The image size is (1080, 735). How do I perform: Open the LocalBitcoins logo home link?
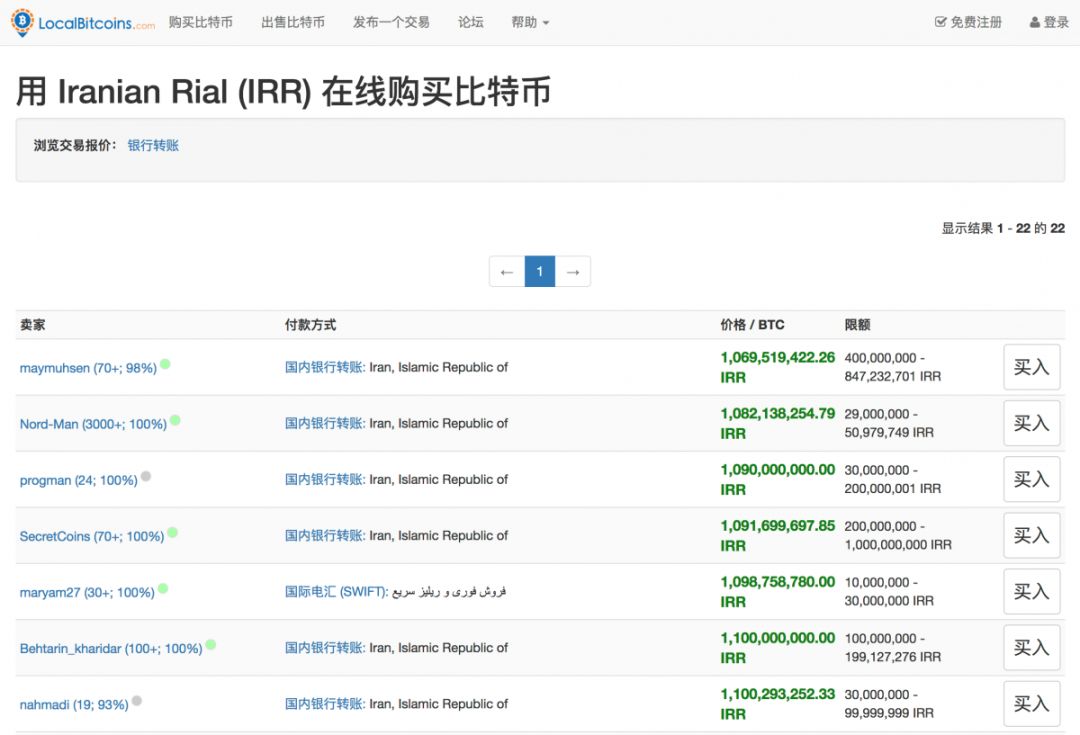(x=83, y=23)
